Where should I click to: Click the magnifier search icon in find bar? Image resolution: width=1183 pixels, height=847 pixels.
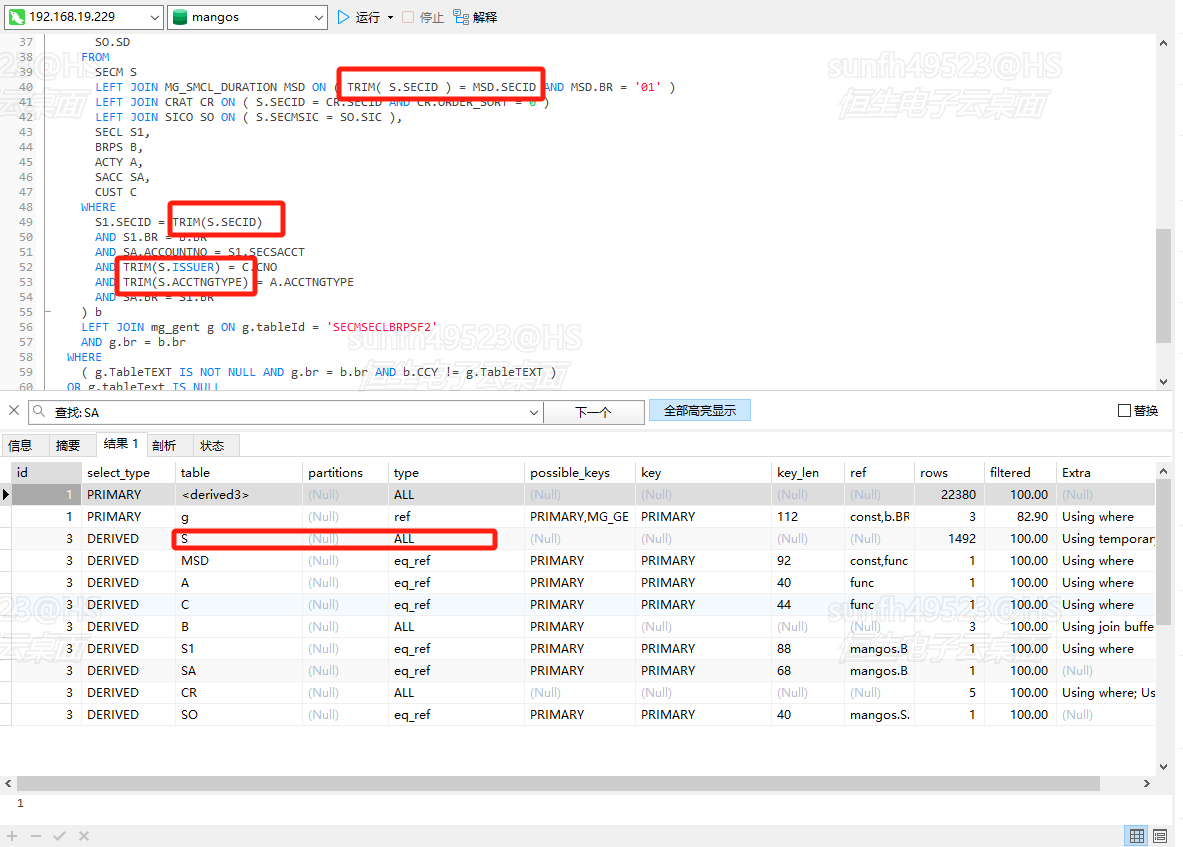click(39, 411)
